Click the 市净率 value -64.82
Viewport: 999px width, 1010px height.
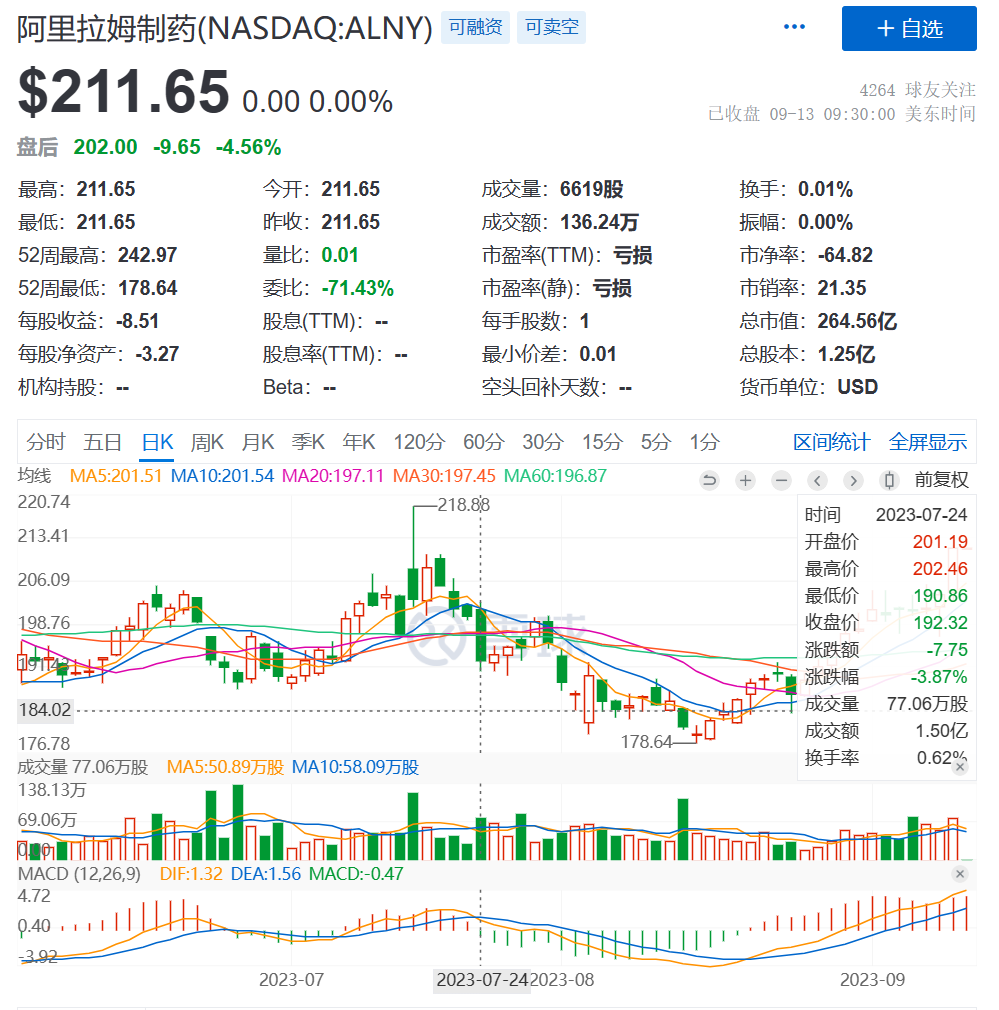845,255
